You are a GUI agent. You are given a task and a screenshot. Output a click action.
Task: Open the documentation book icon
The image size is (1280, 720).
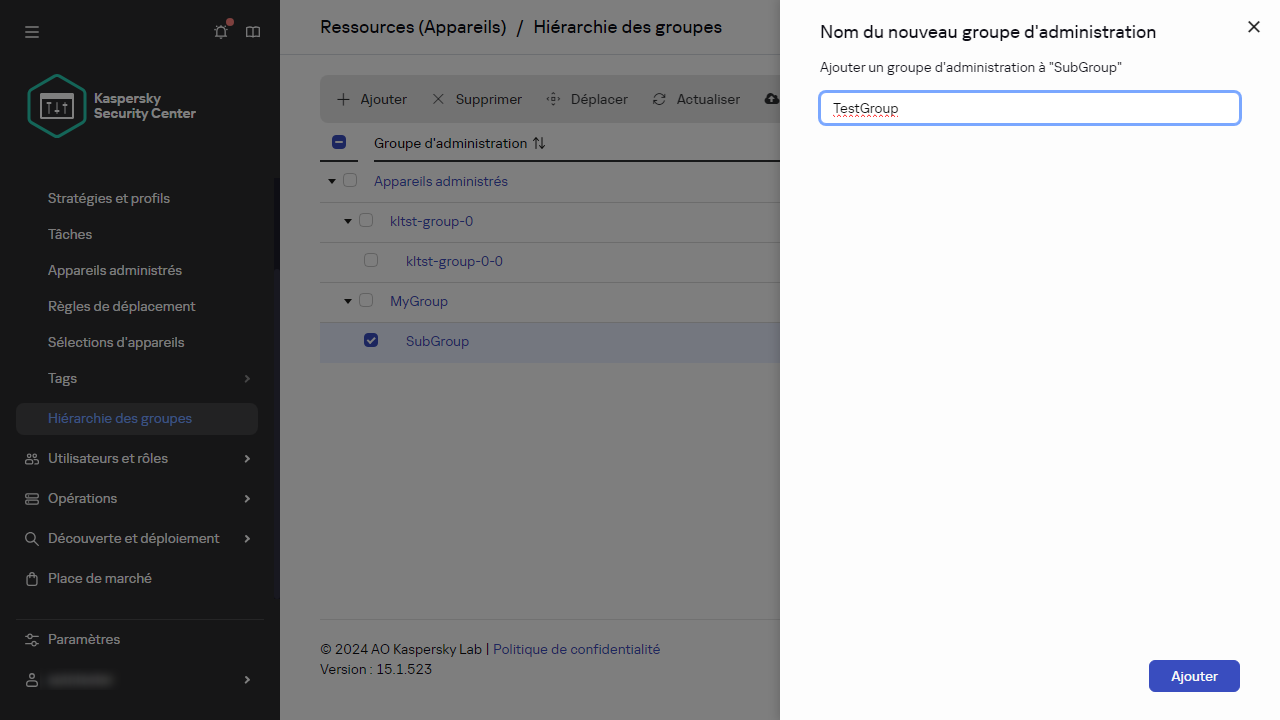(253, 32)
